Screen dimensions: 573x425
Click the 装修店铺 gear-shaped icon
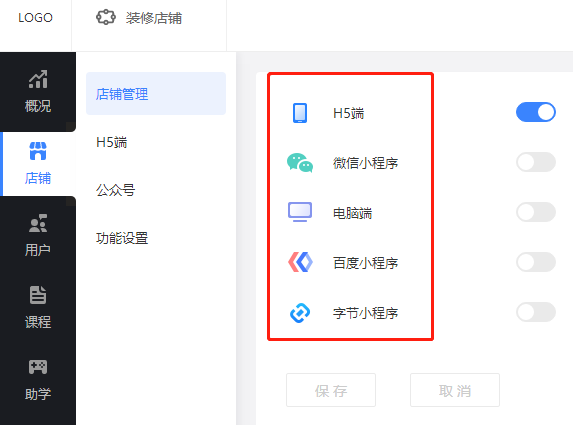click(106, 17)
